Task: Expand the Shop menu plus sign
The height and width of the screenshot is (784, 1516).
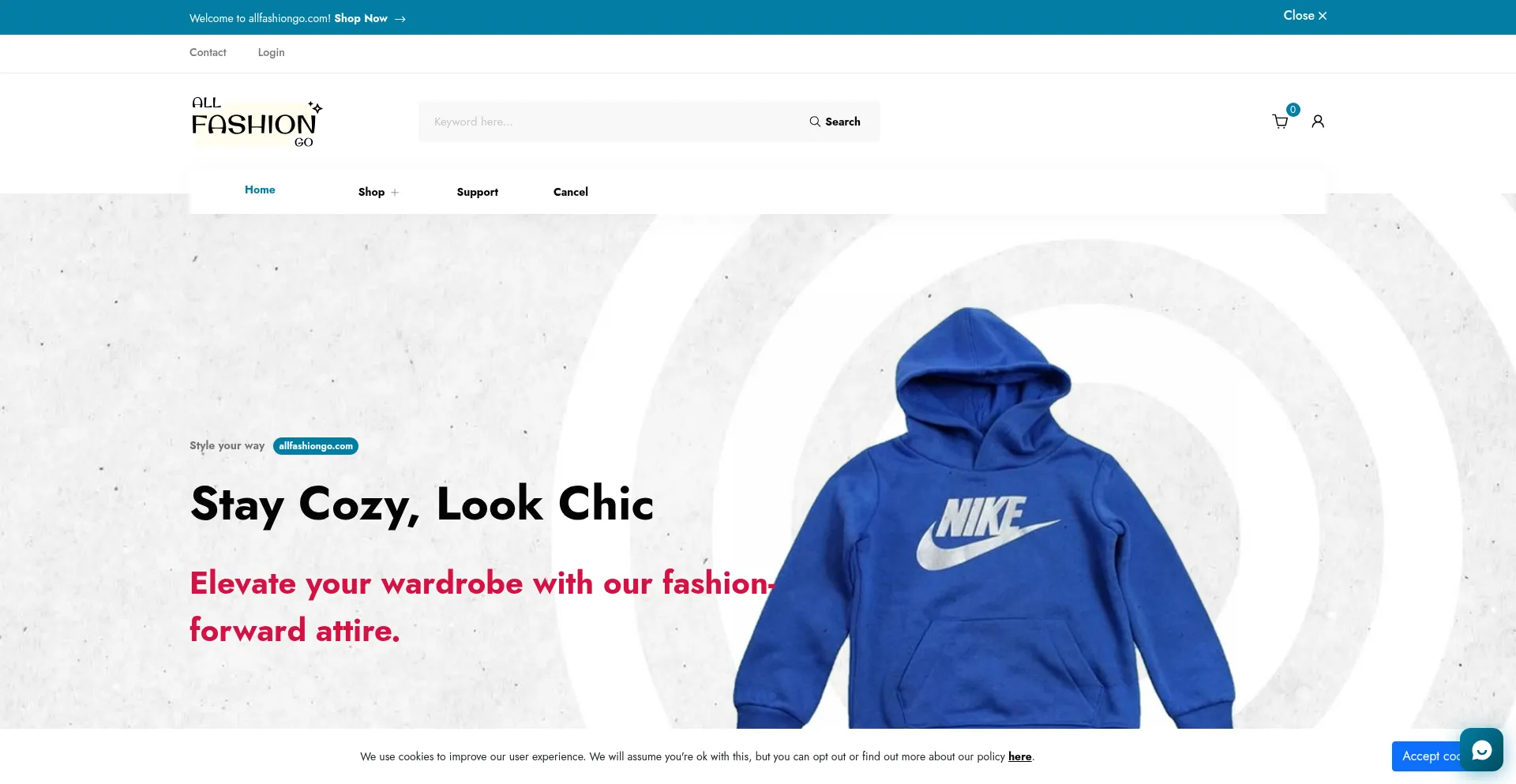Action: (x=395, y=192)
